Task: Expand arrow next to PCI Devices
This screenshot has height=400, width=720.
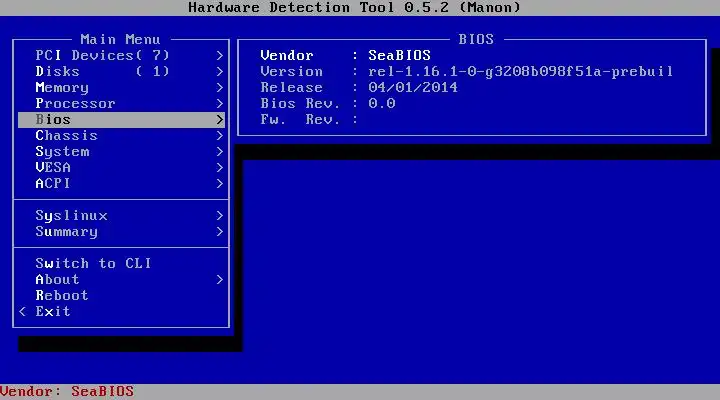Action: pos(219,56)
